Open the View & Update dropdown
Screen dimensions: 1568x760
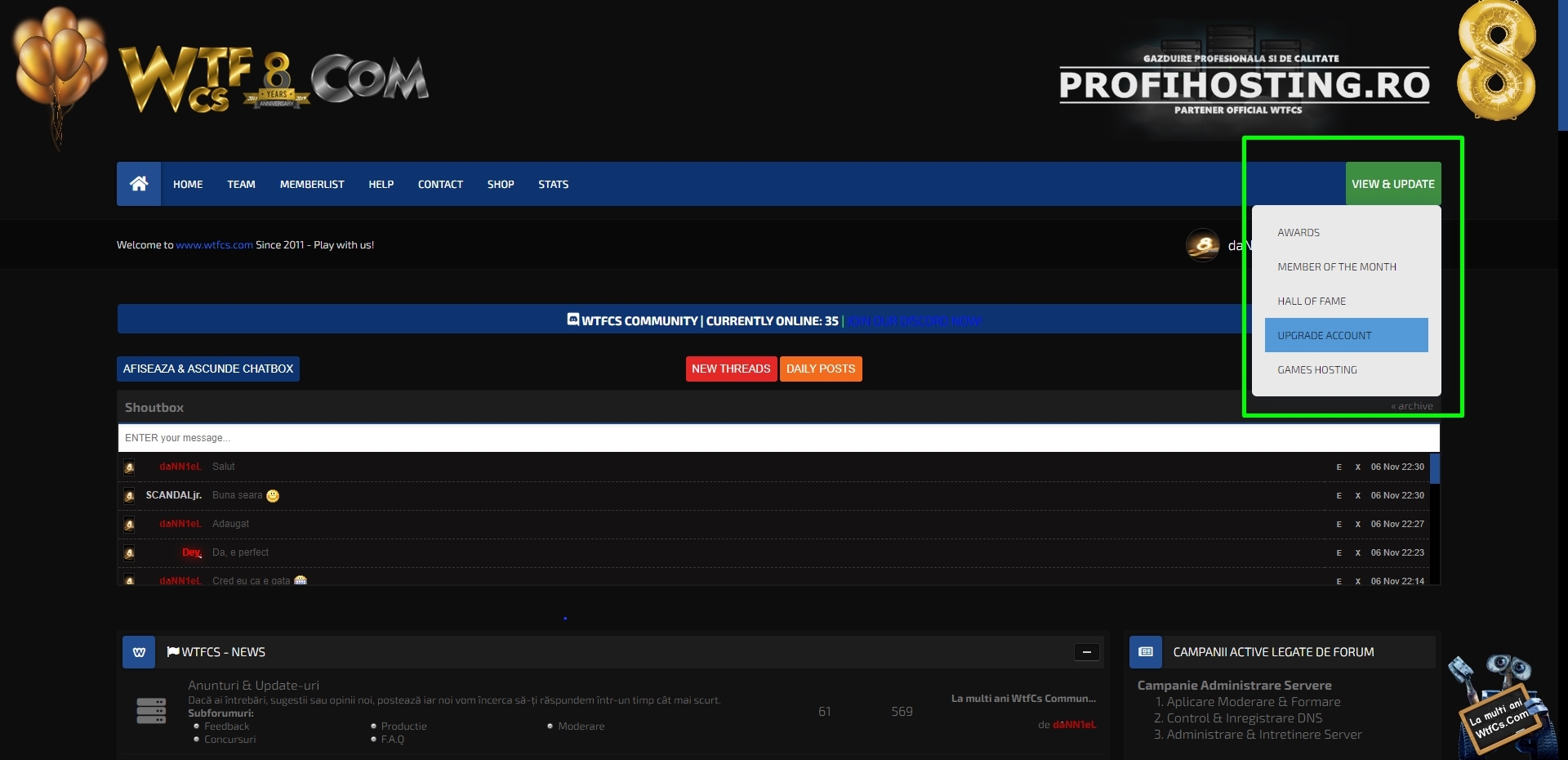(x=1392, y=184)
